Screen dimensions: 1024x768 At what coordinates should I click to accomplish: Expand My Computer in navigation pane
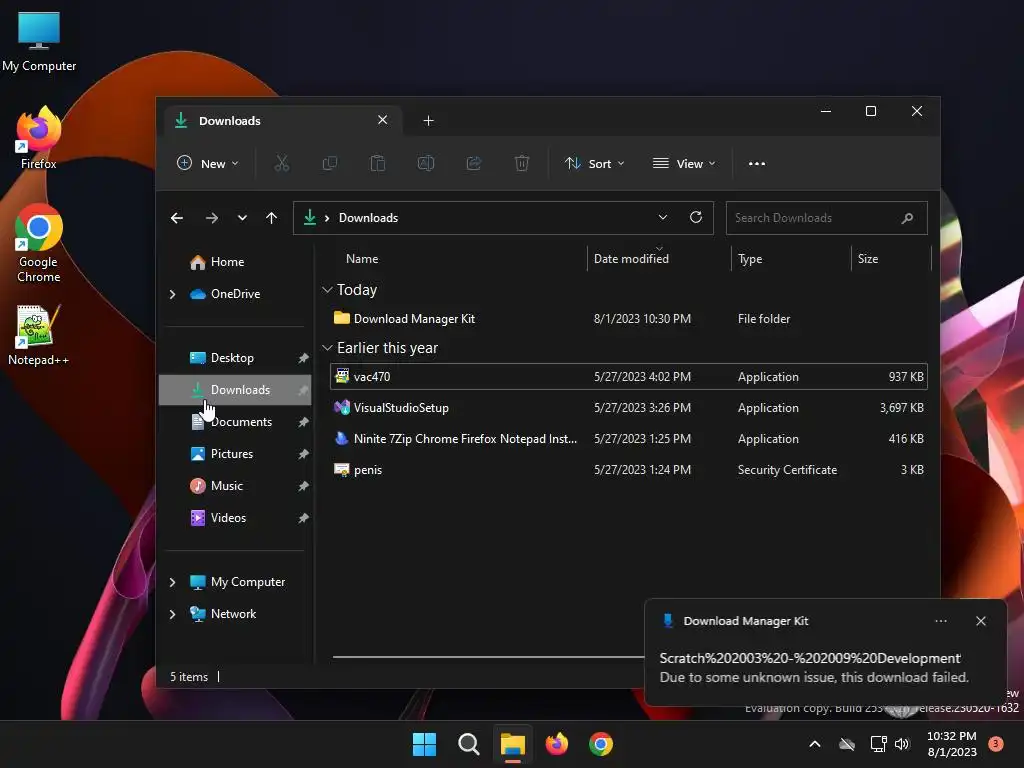click(172, 582)
